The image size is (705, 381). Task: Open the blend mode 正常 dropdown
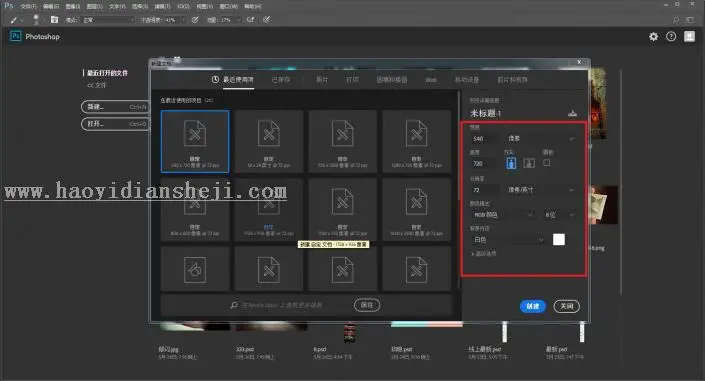click(108, 20)
